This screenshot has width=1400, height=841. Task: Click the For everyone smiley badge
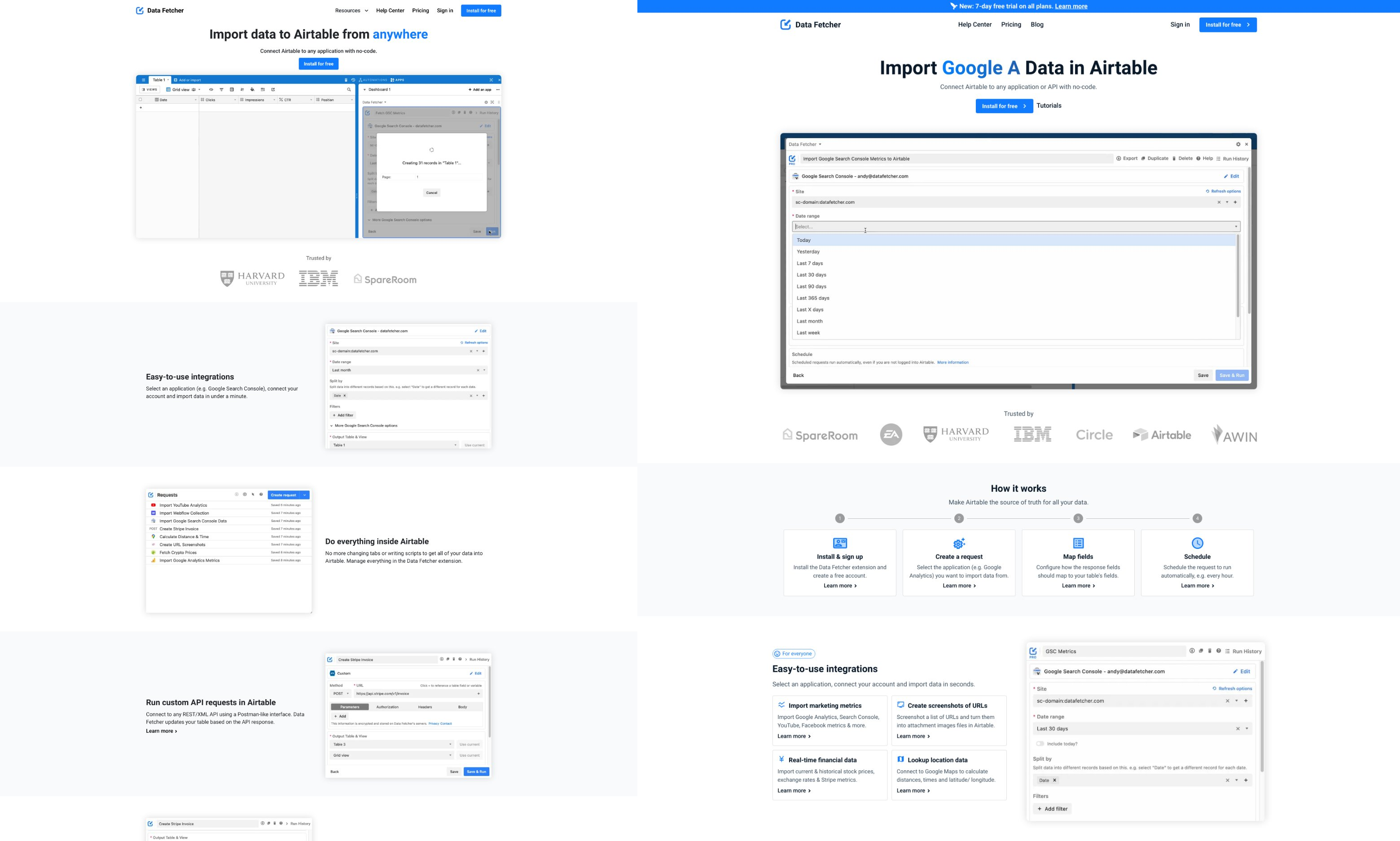click(x=794, y=653)
